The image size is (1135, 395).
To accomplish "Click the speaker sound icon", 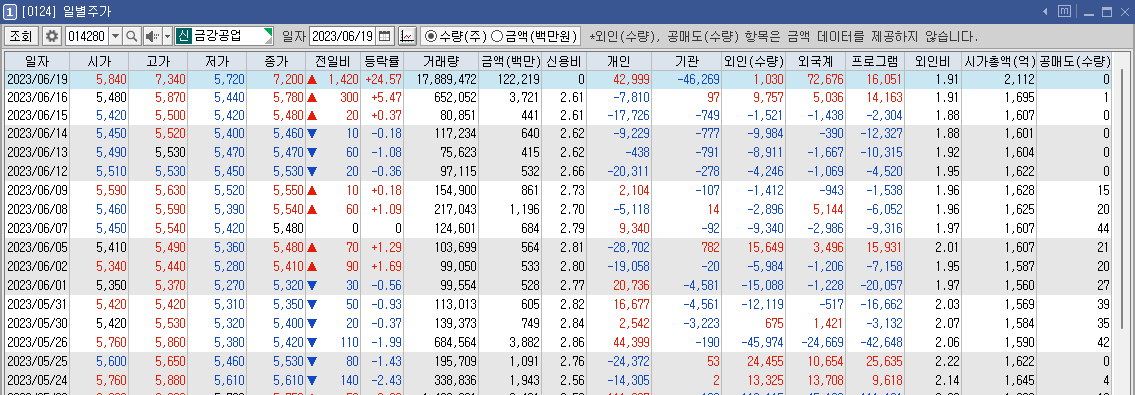I will pos(152,35).
